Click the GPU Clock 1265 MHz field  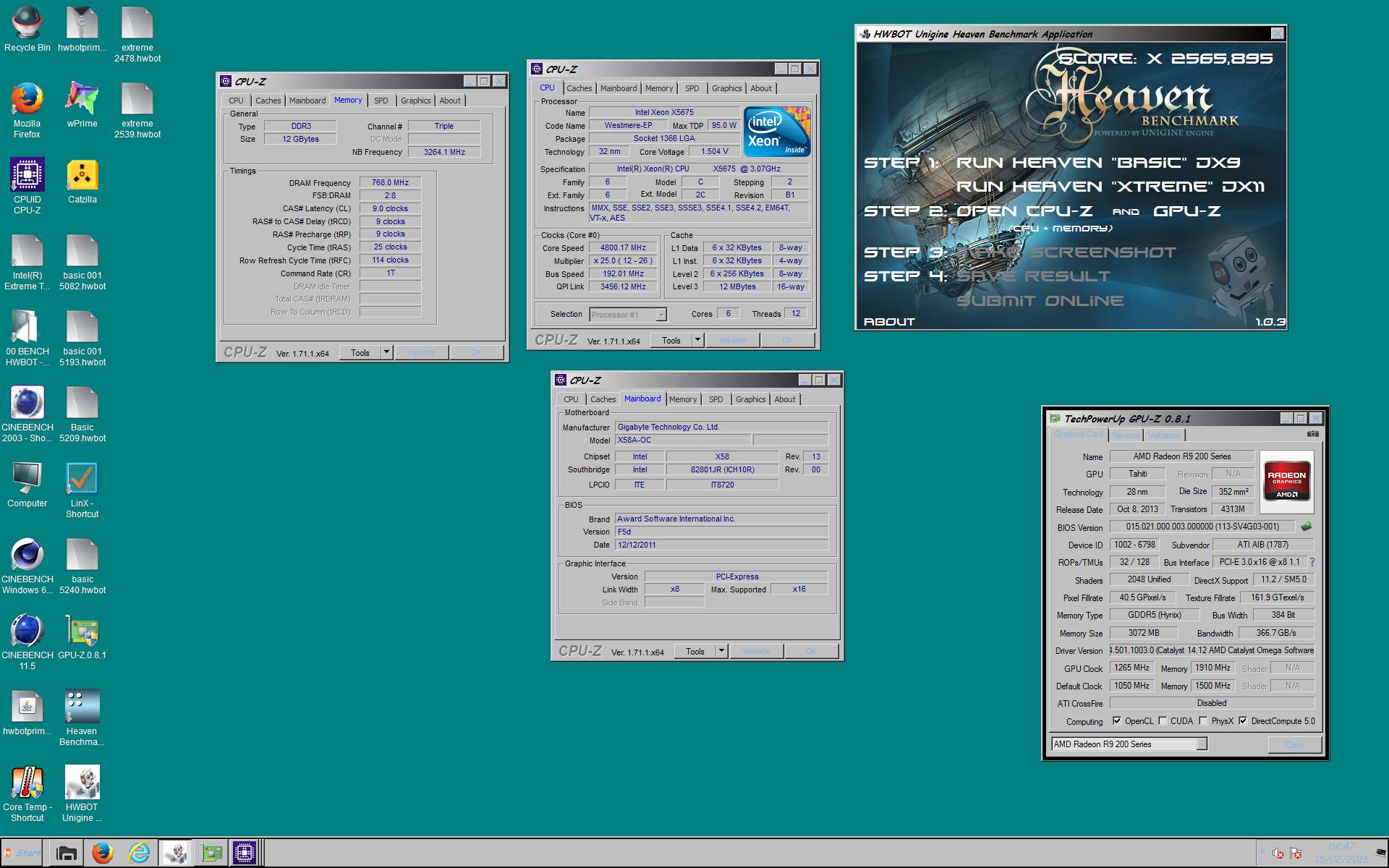(1131, 668)
